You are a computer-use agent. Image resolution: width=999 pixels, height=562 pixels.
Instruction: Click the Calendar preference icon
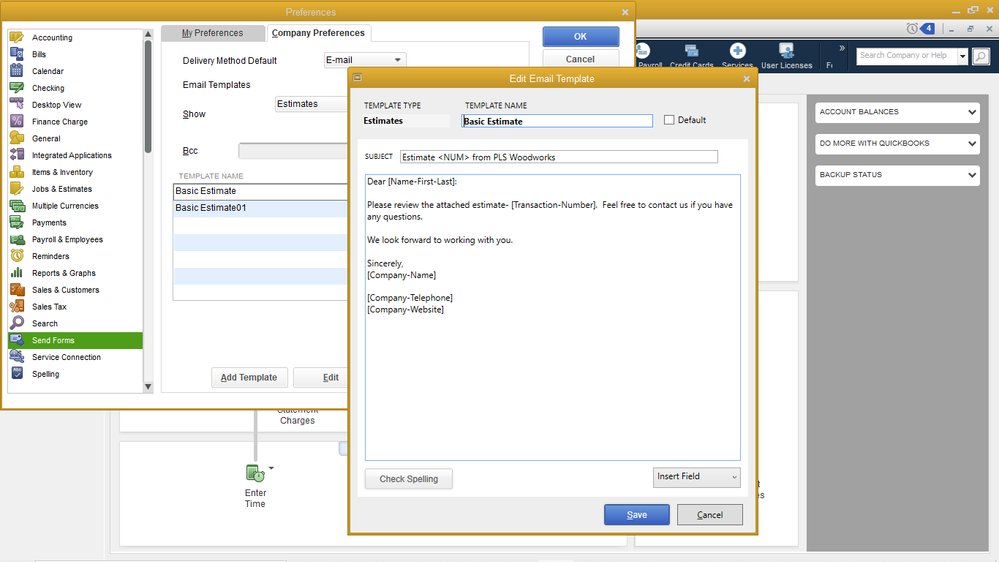click(17, 71)
